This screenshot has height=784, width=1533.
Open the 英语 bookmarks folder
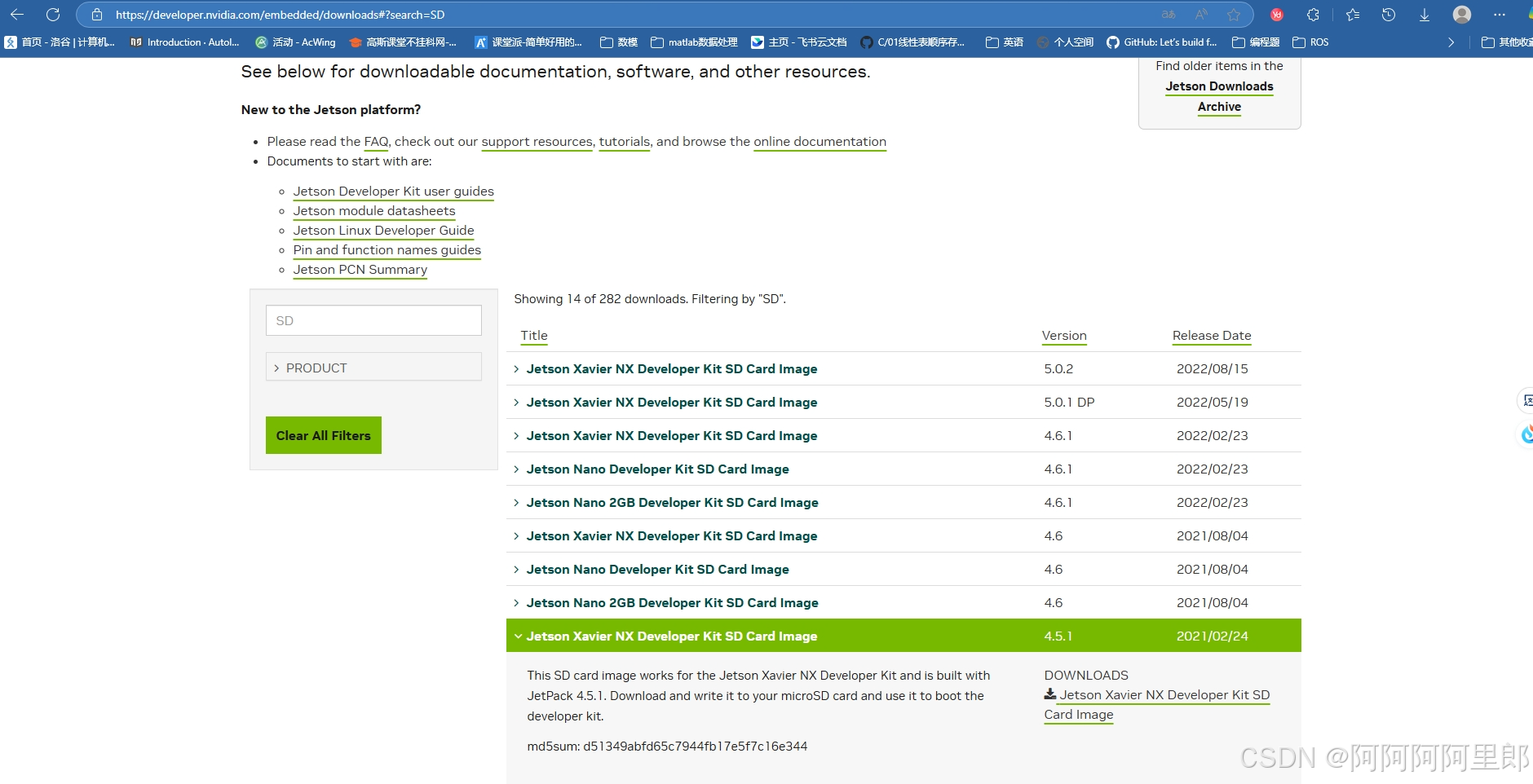pyautogui.click(x=1005, y=42)
